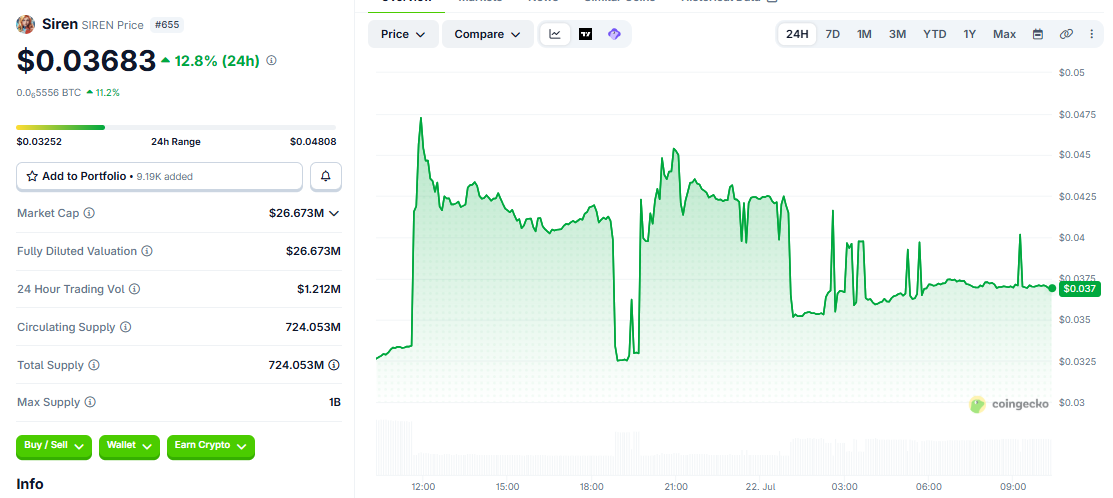Image resolution: width=1113 pixels, height=498 pixels.
Task: Show the Circulating Supply info tooltip
Action: click(126, 327)
